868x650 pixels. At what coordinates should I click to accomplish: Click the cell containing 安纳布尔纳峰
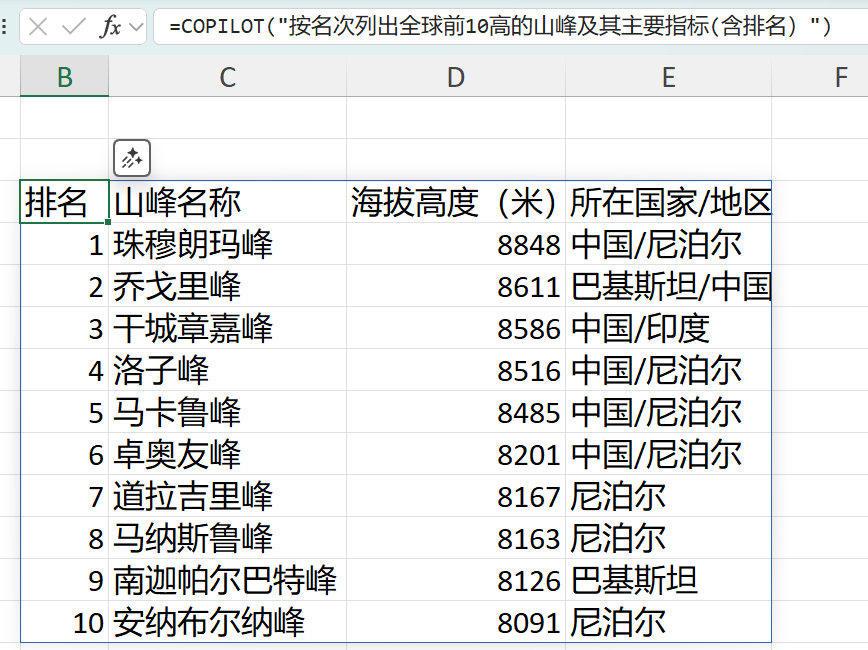click(227, 623)
